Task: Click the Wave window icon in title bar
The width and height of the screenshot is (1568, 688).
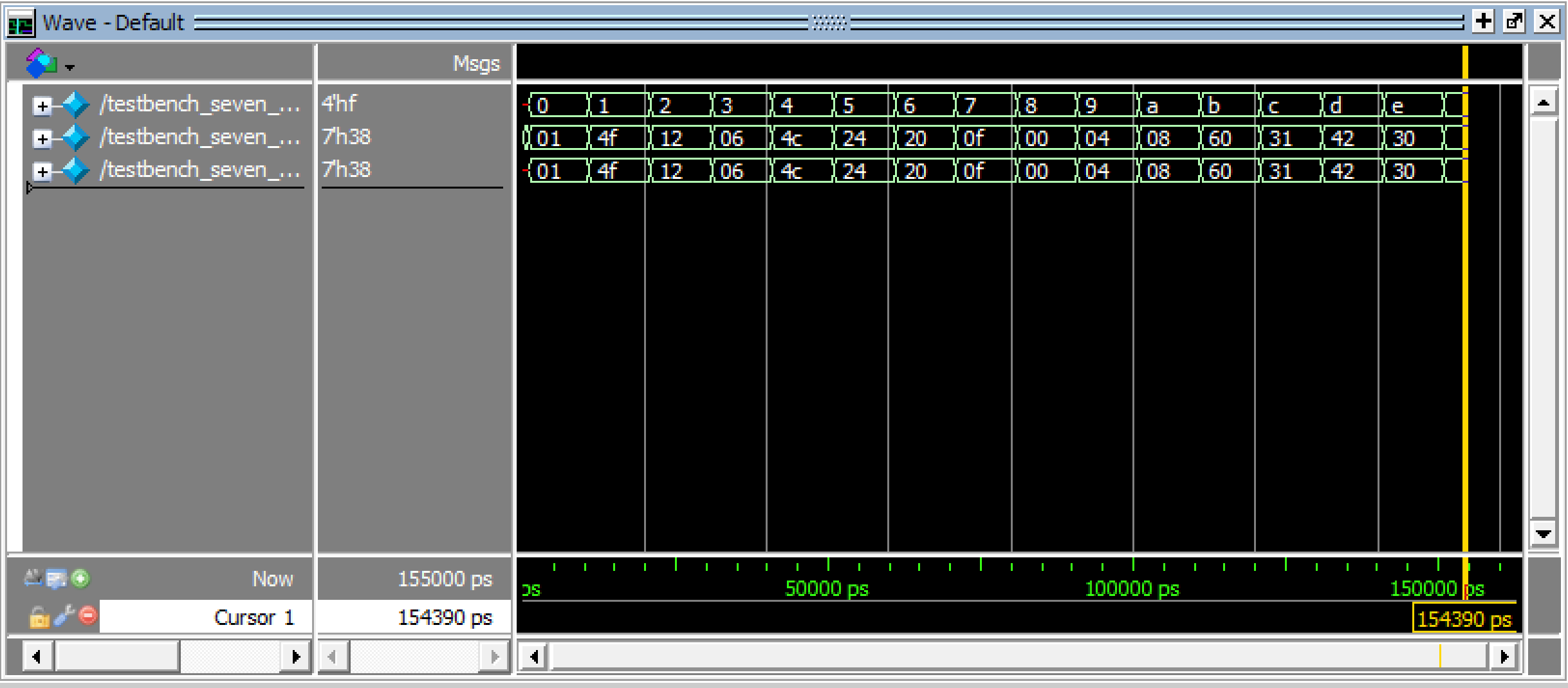Action: tap(20, 24)
